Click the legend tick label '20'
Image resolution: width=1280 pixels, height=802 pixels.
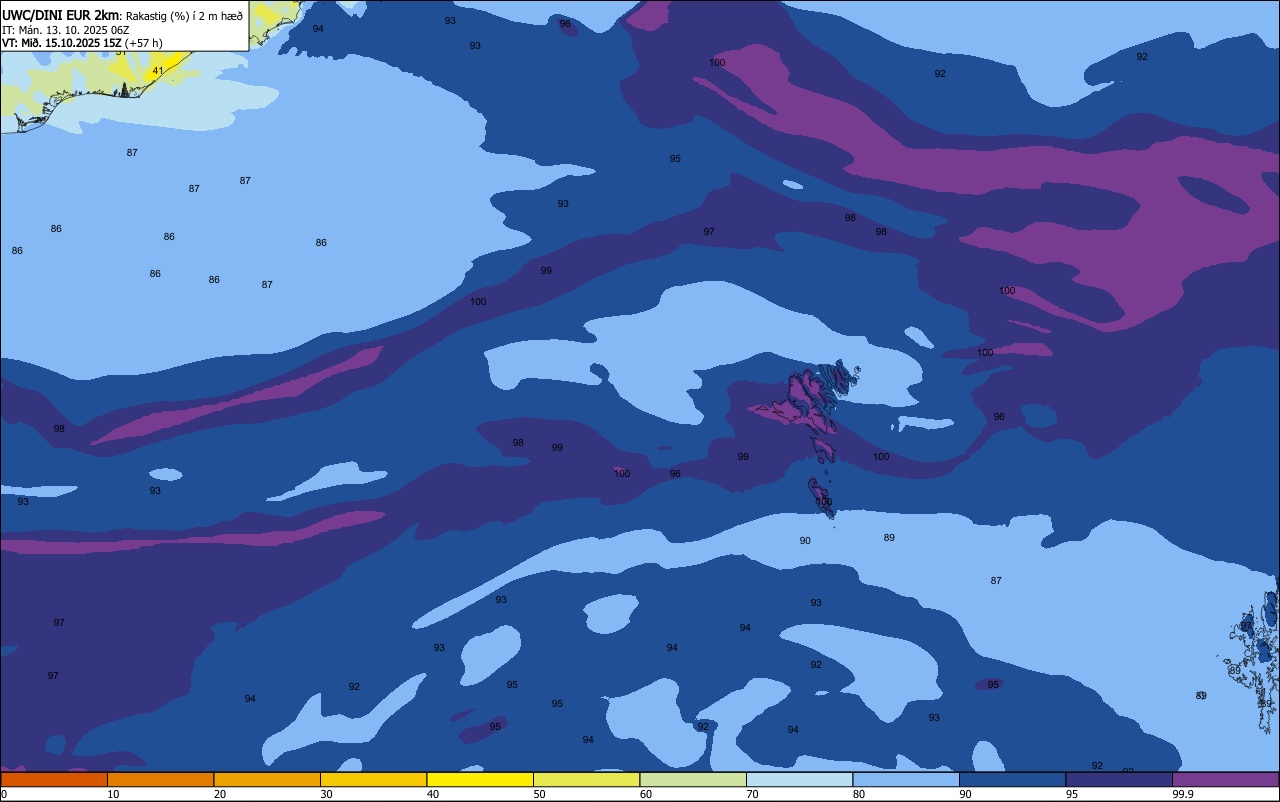pos(219,794)
